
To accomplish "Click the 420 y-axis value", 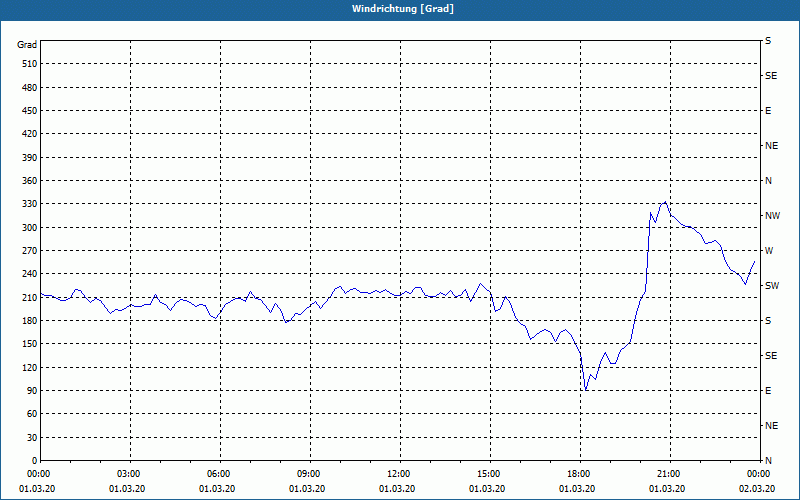I will tap(30, 134).
